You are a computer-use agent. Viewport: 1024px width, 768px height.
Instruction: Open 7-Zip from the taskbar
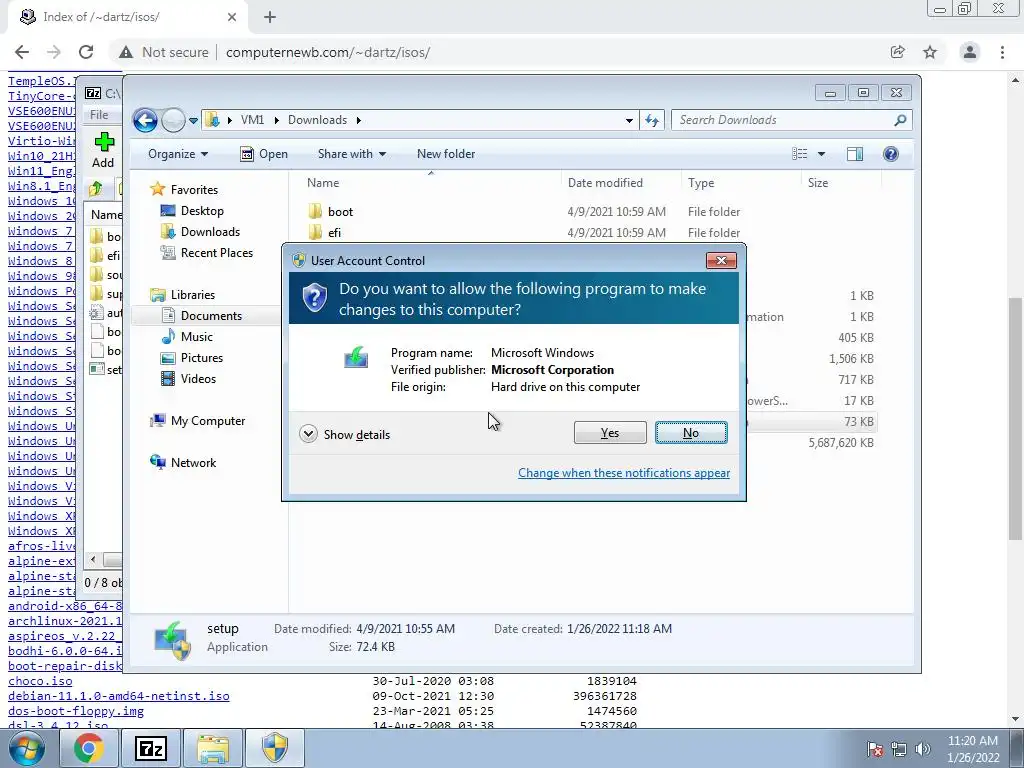[150, 748]
